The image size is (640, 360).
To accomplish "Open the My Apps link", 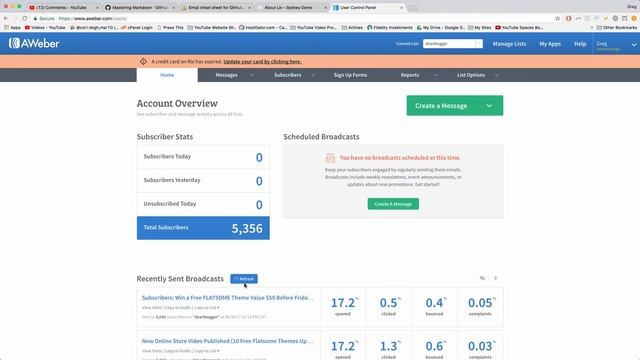I will coord(550,44).
